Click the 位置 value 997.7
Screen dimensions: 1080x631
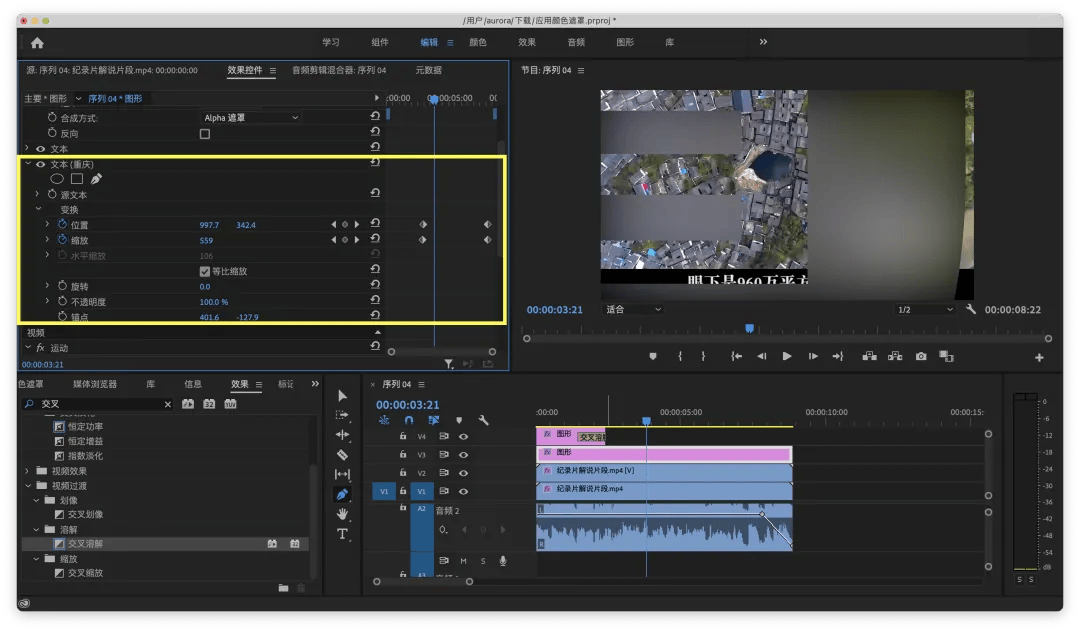[x=209, y=225]
